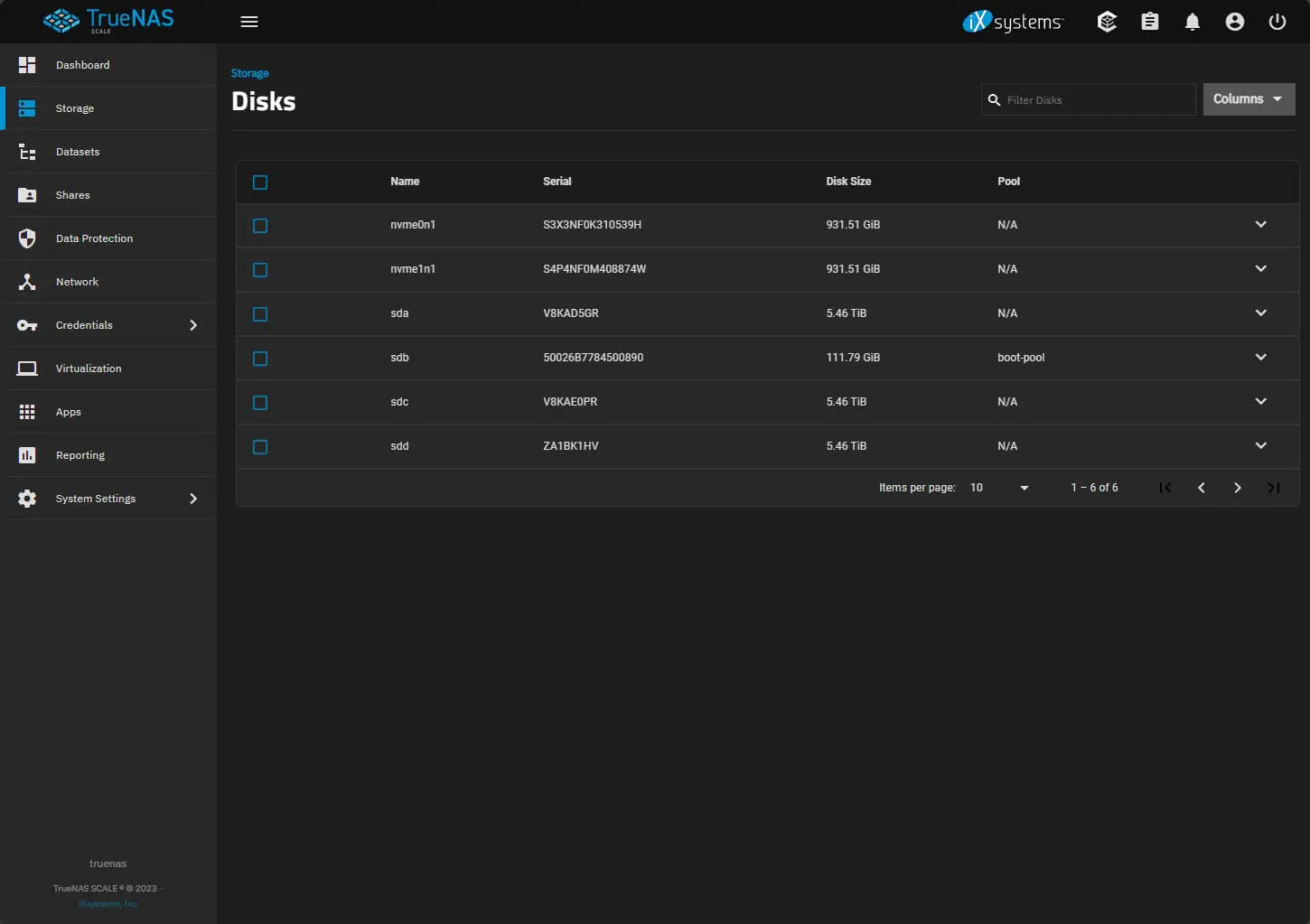Click the Storage breadcrumb link

tap(249, 73)
